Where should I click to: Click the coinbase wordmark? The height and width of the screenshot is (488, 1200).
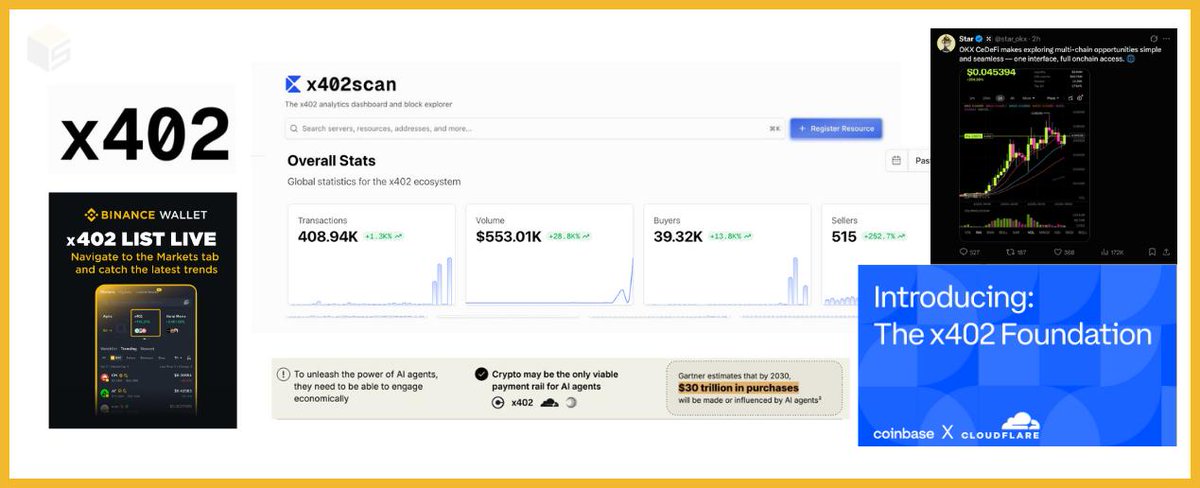point(904,433)
